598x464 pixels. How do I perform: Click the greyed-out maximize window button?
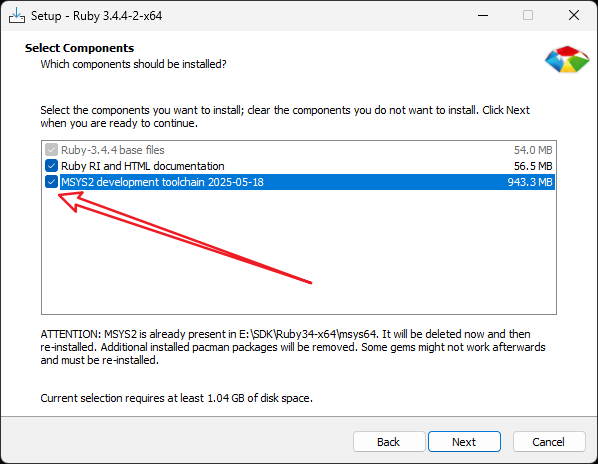[528, 16]
